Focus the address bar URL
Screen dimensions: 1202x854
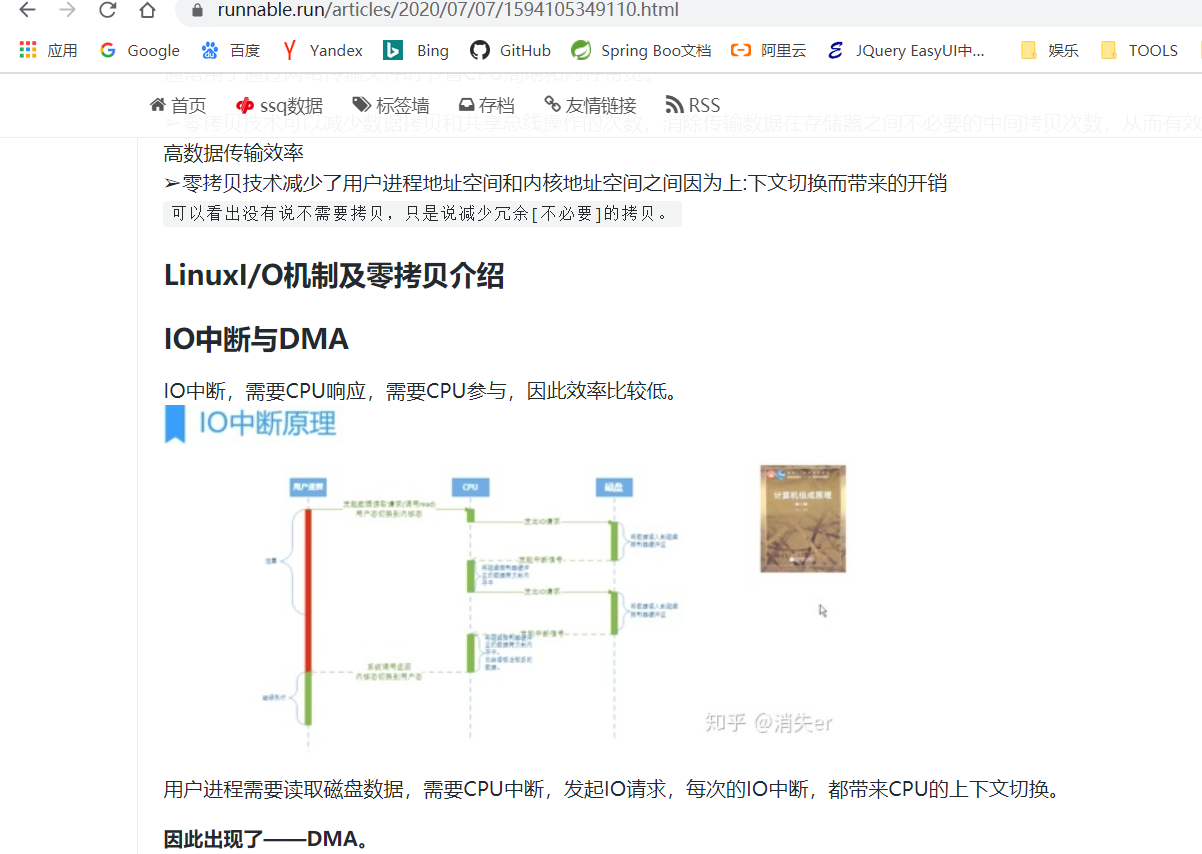point(448,10)
